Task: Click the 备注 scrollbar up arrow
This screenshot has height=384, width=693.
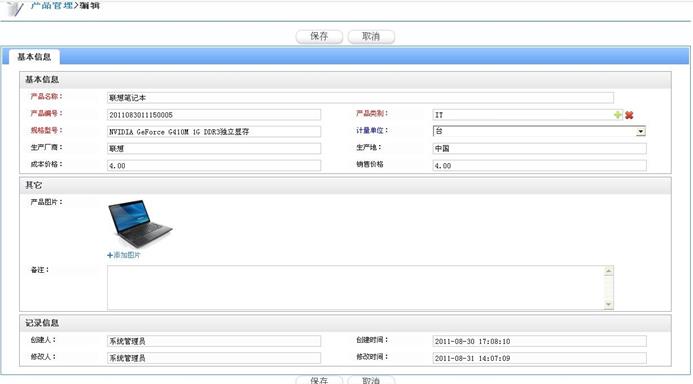Action: (x=609, y=271)
